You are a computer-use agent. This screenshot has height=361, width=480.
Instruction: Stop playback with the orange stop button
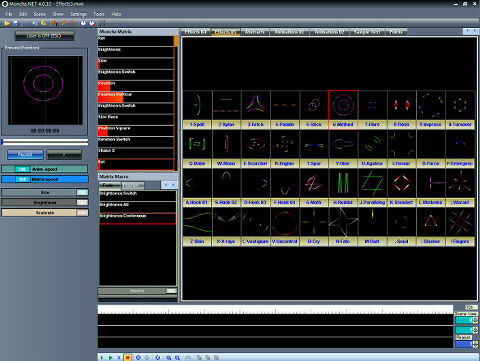(127, 357)
